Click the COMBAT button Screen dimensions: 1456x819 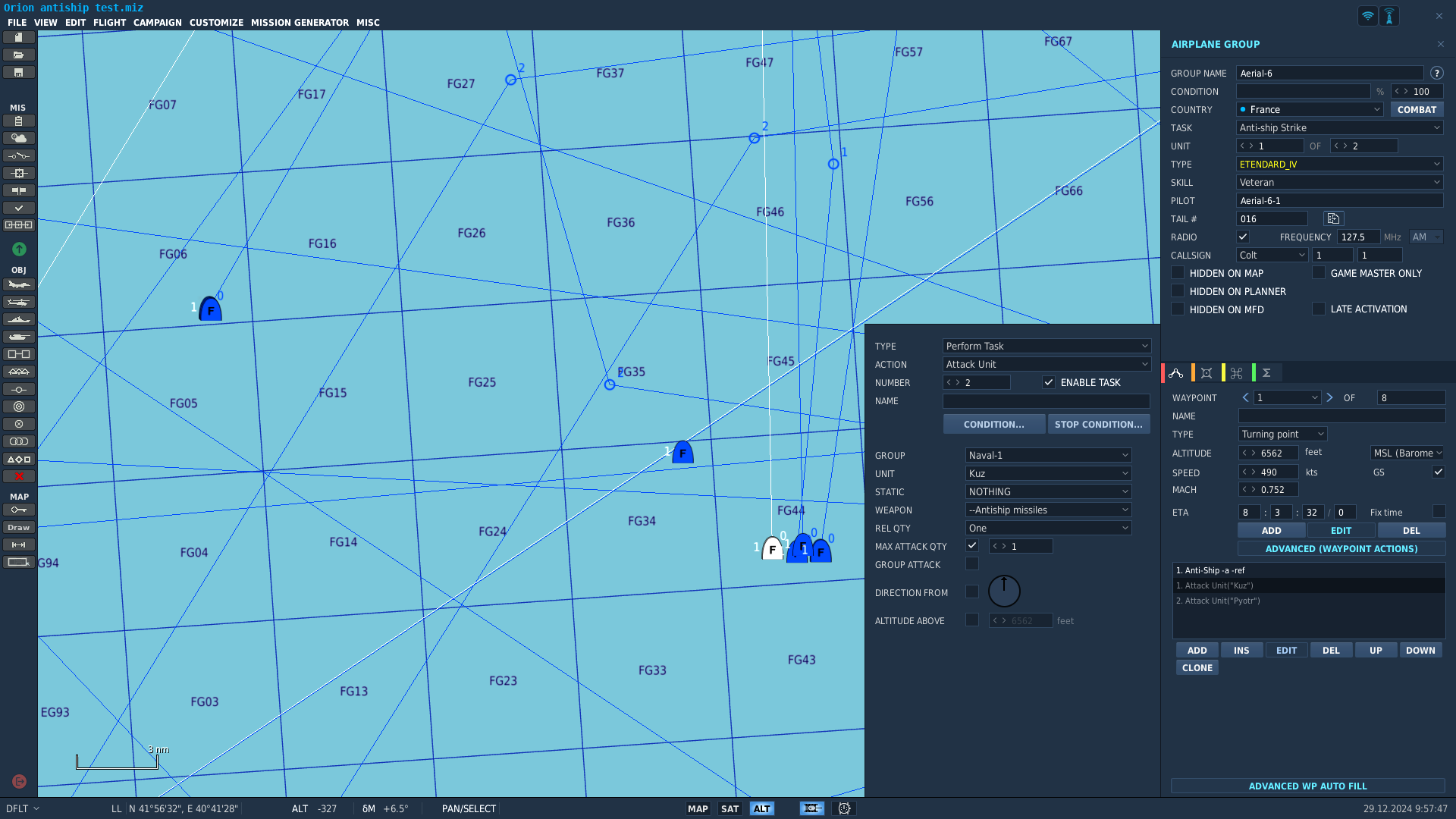tap(1417, 109)
